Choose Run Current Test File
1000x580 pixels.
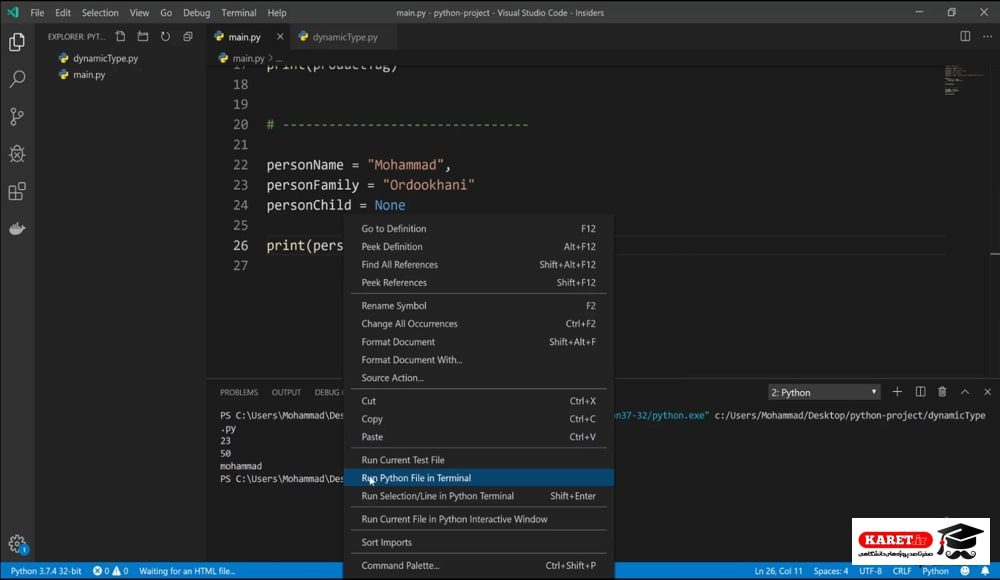(478, 459)
